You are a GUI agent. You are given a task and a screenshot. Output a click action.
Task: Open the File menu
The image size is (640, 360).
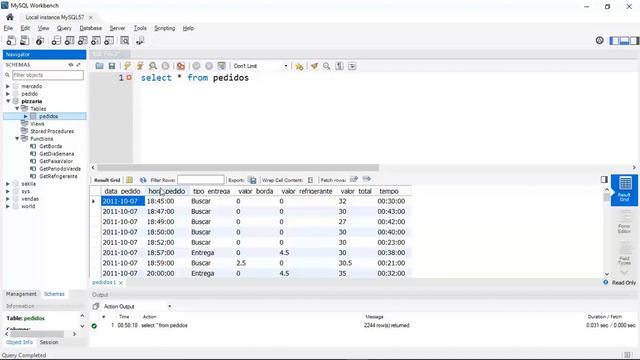pos(8,28)
